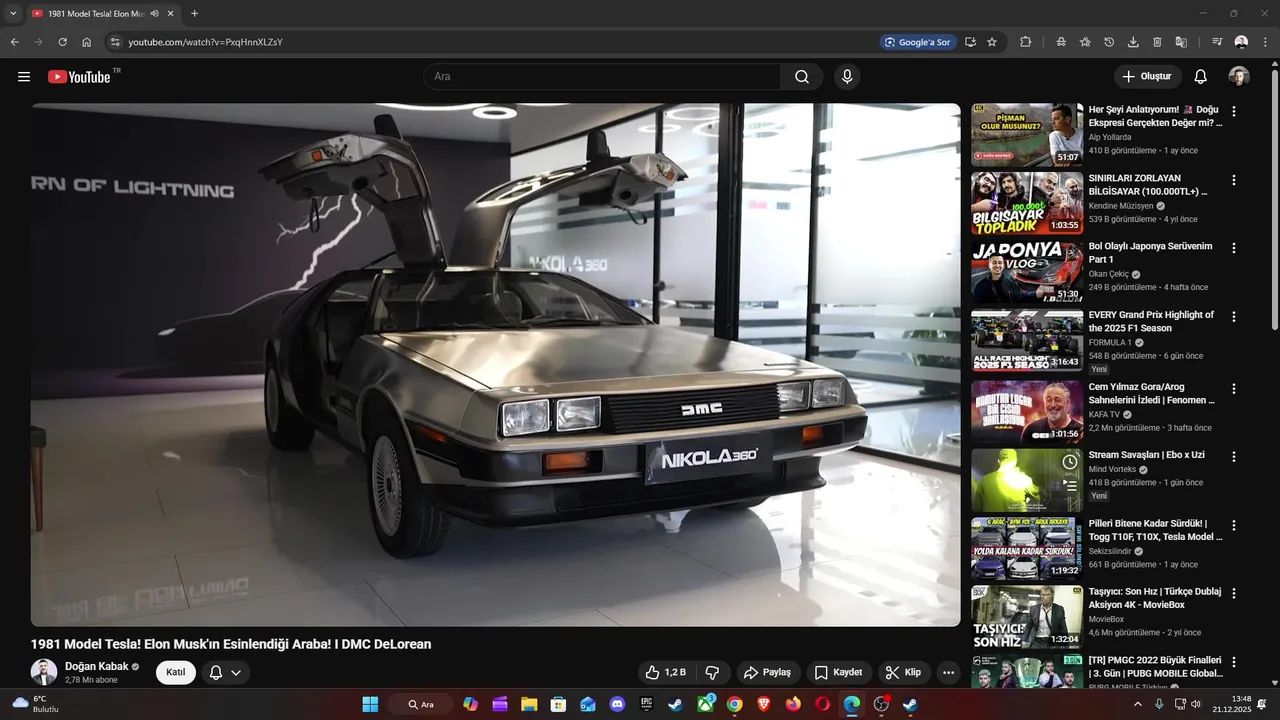Click the Google'a Sor button in address bar
Screen dimensions: 1280x720
tap(916, 42)
